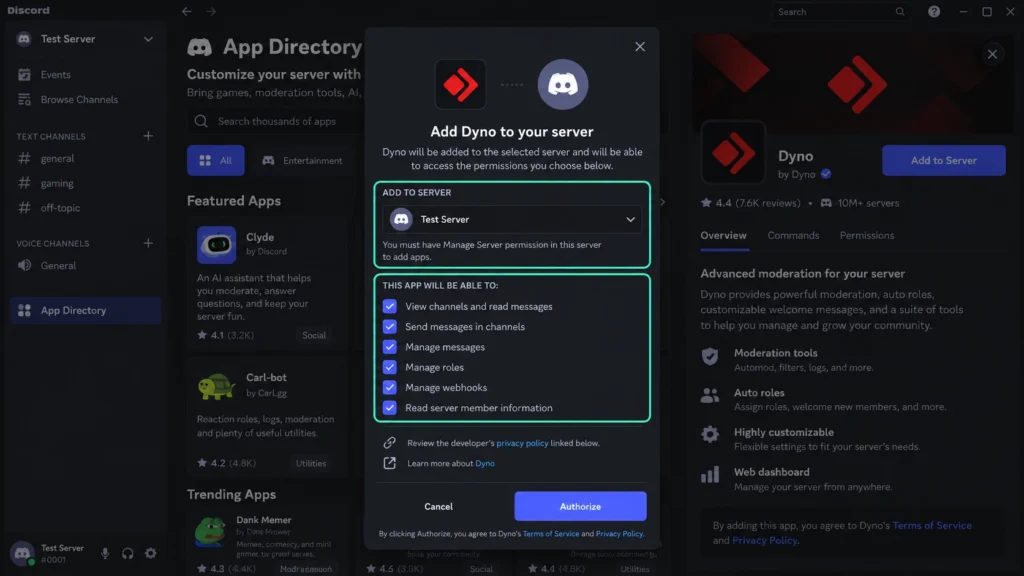The width and height of the screenshot is (1024, 576).
Task: Click the Social tag on Clyde card
Action: (x=313, y=335)
